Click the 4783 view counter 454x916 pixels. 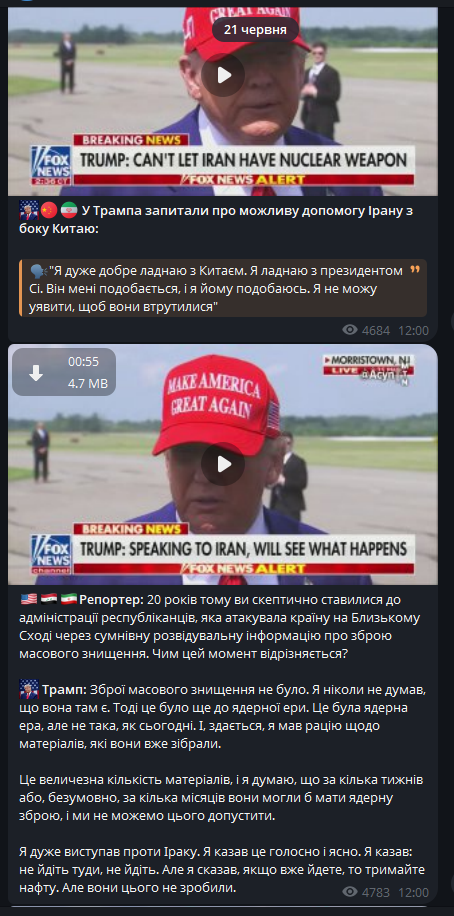click(376, 893)
